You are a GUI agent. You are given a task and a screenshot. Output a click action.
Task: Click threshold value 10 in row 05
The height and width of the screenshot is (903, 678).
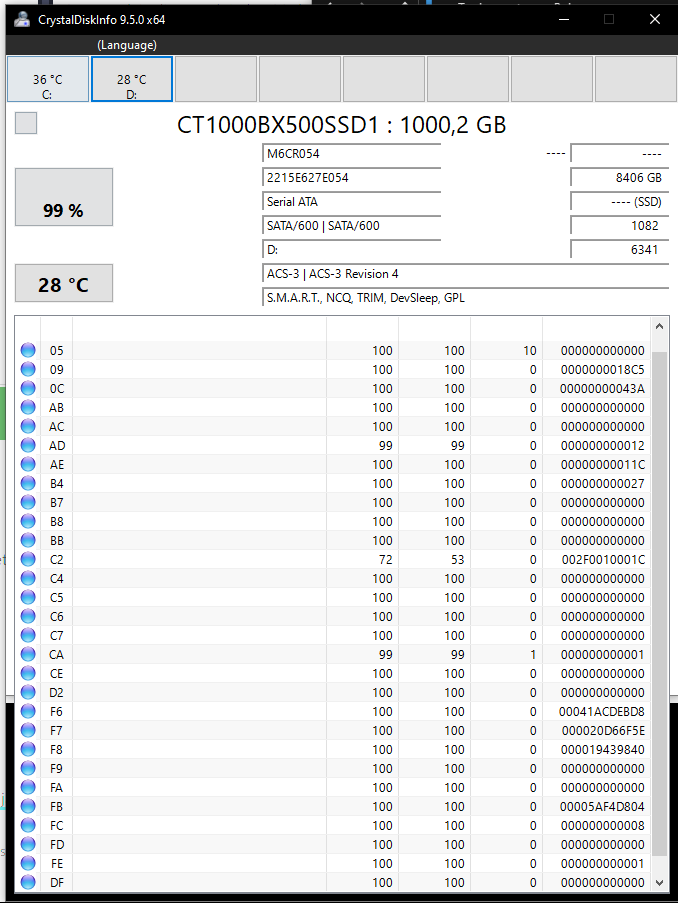tap(530, 350)
